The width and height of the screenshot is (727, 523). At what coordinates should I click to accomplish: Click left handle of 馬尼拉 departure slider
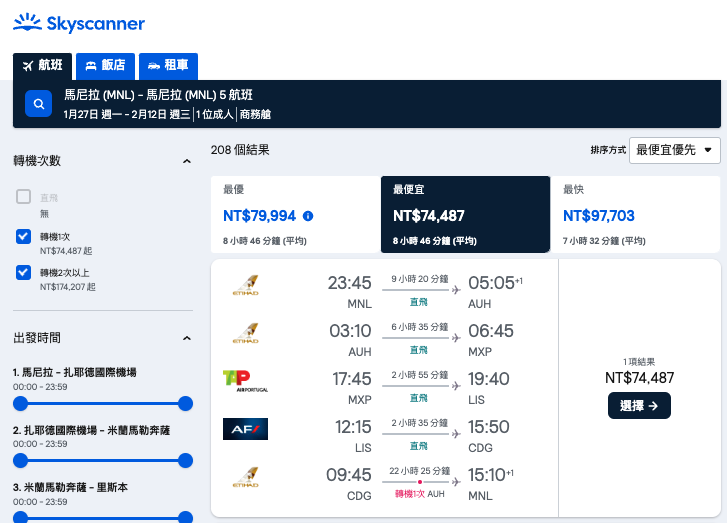pyautogui.click(x=20, y=403)
